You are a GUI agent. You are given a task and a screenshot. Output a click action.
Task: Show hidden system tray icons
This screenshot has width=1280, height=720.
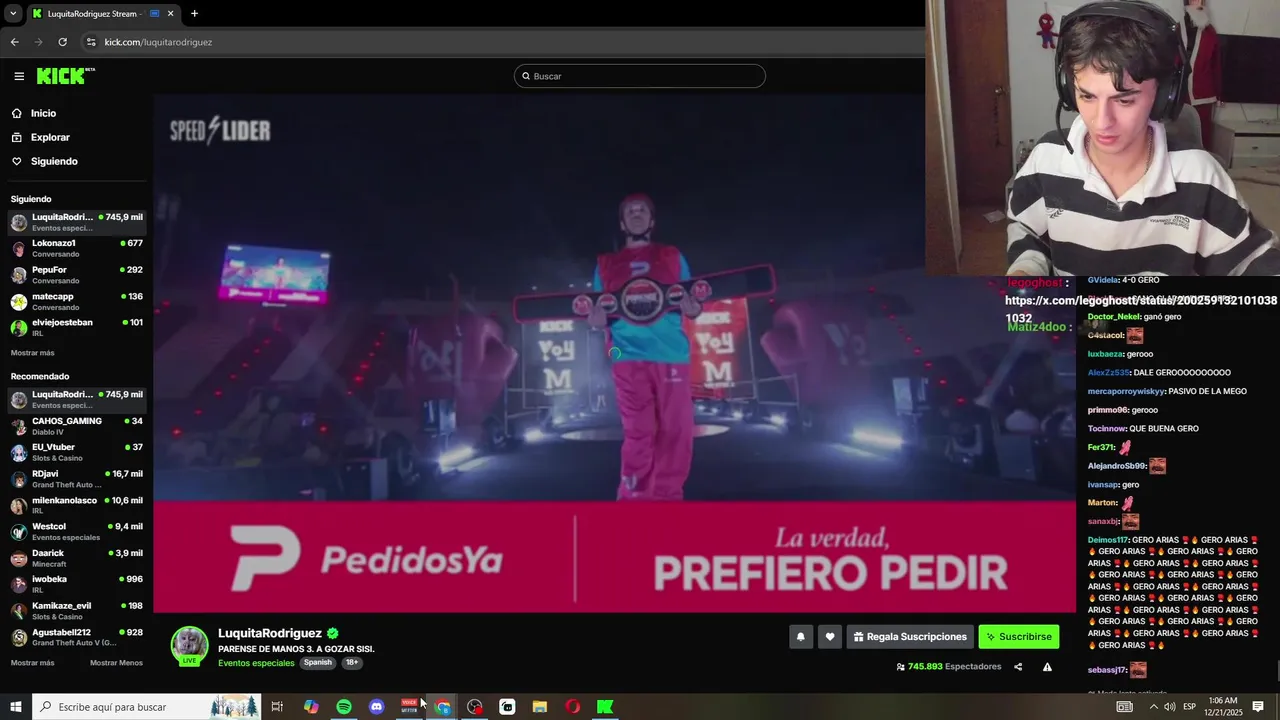[x=1153, y=707]
